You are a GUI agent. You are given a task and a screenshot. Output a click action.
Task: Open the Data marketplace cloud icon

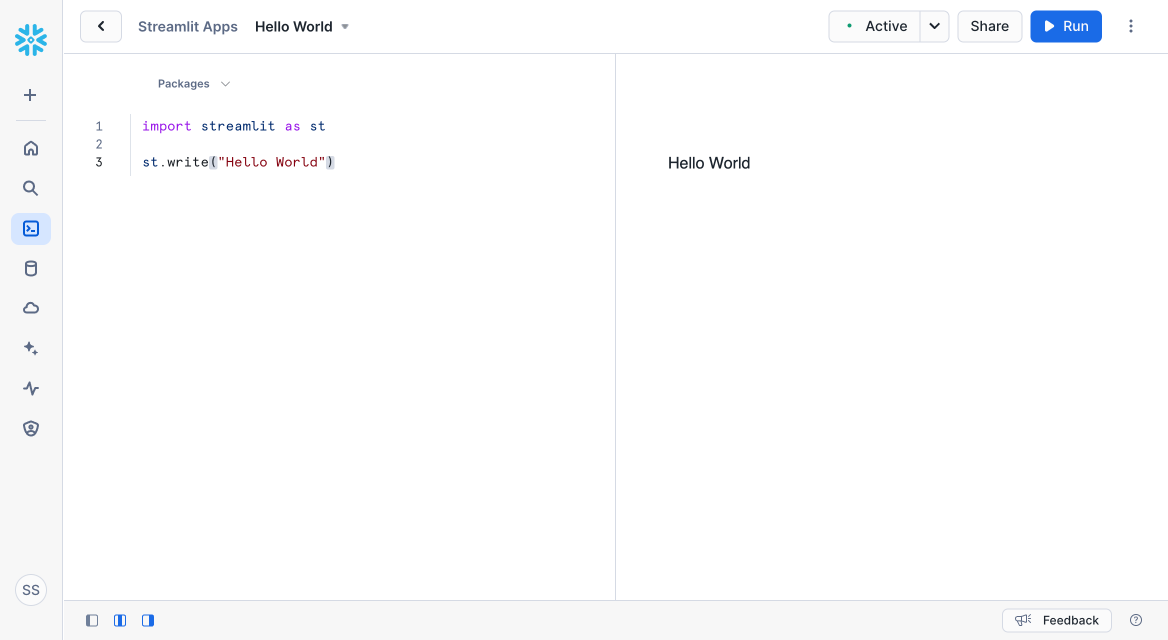click(30, 308)
